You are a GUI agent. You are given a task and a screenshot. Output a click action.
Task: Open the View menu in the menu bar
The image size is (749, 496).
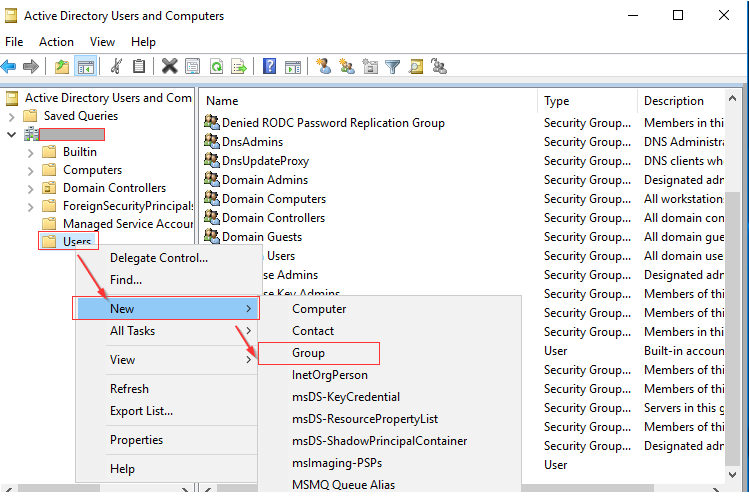click(x=102, y=42)
